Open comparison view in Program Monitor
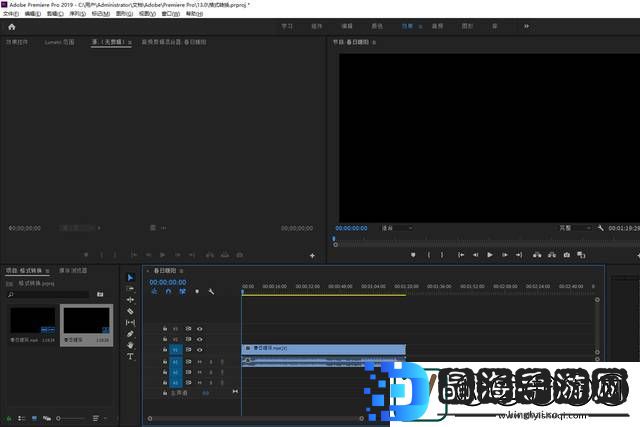The height and width of the screenshot is (427, 640). pos(581,255)
